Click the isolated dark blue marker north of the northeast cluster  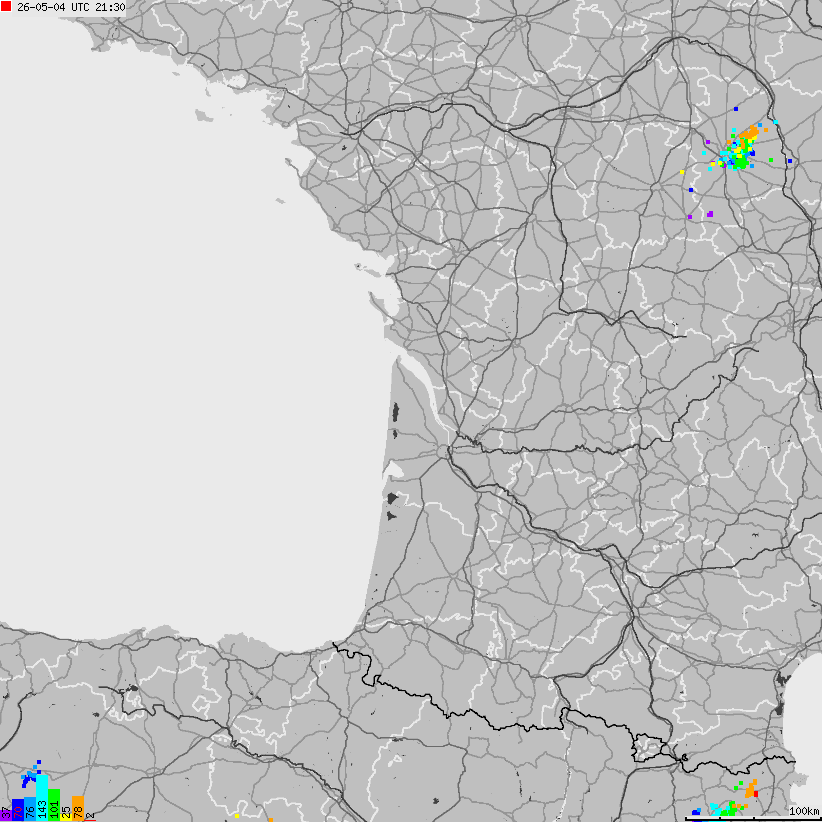736,109
